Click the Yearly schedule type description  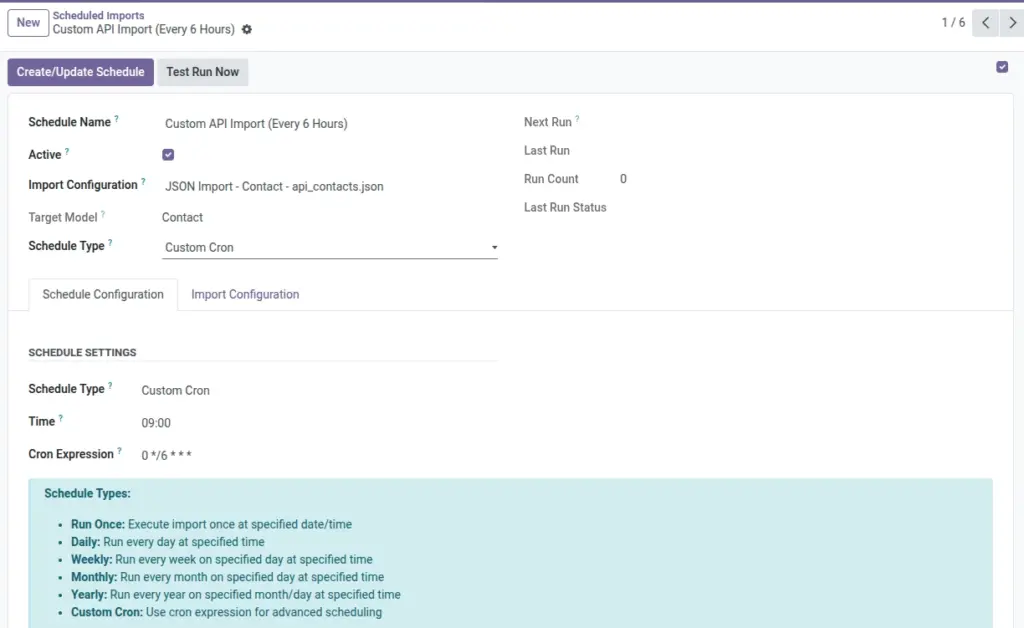click(236, 595)
